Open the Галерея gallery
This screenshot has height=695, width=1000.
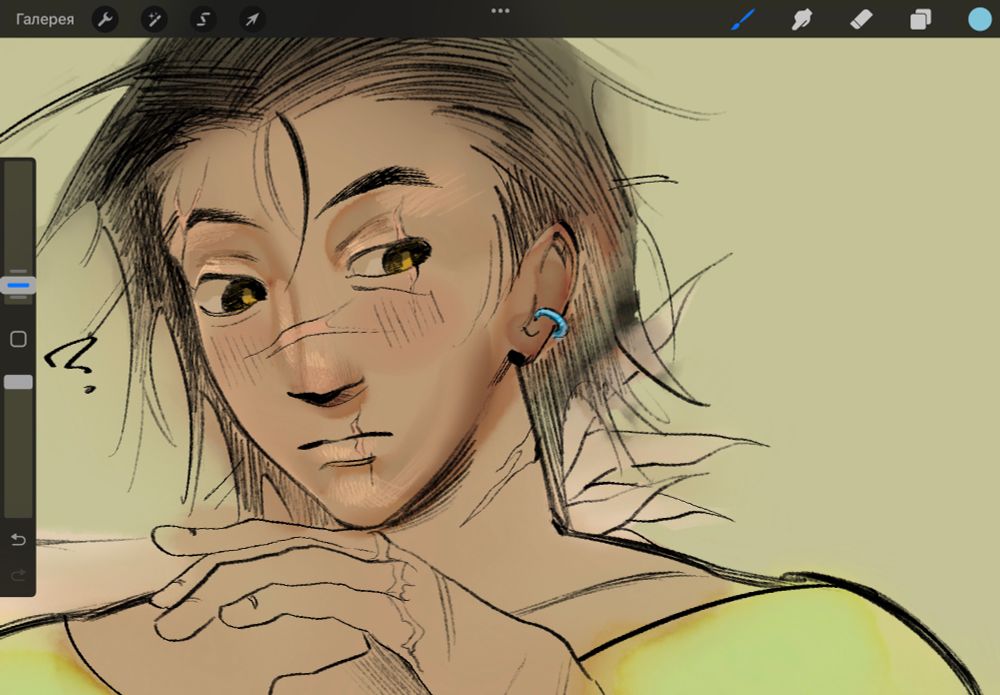click(45, 19)
